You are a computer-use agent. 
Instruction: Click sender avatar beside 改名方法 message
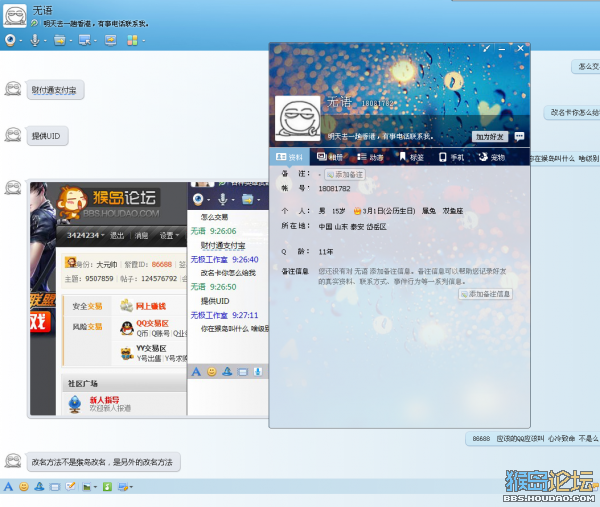tap(13, 460)
